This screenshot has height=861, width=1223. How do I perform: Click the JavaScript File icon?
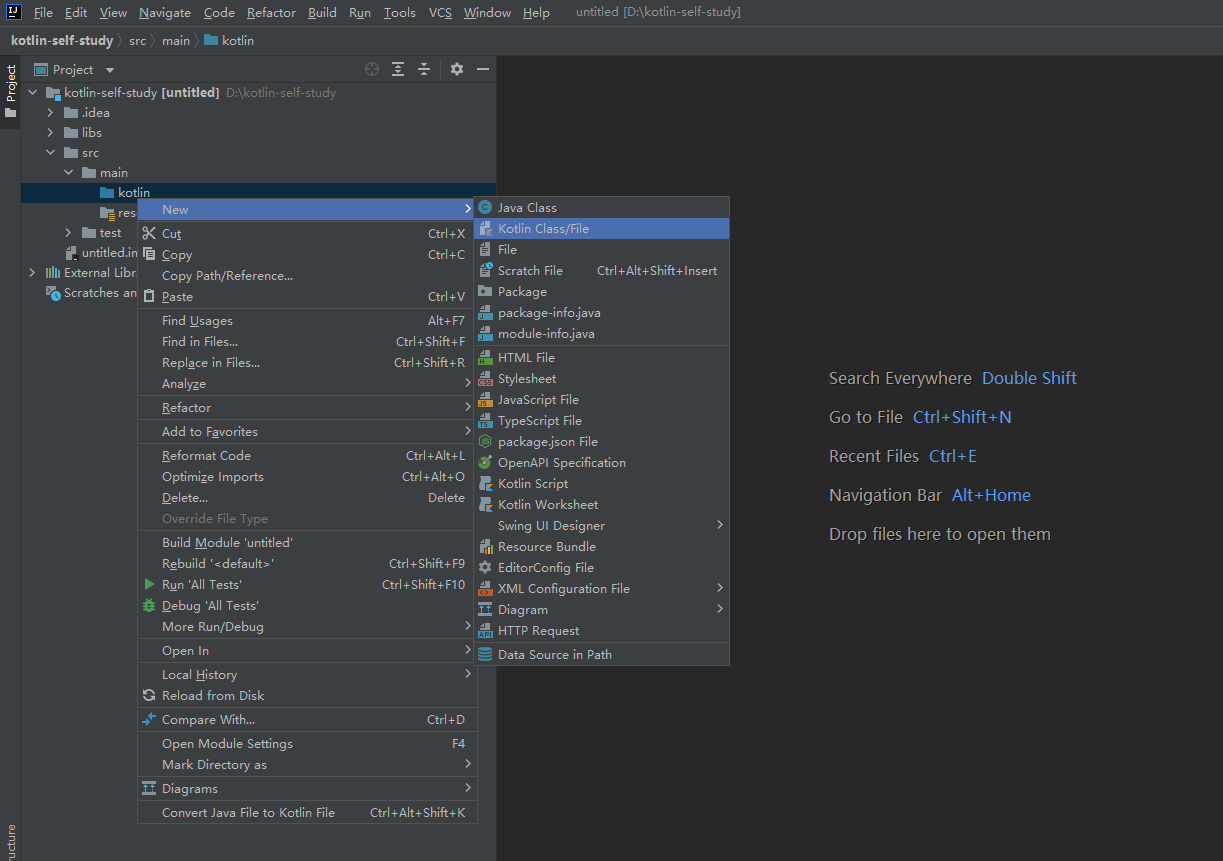(485, 400)
